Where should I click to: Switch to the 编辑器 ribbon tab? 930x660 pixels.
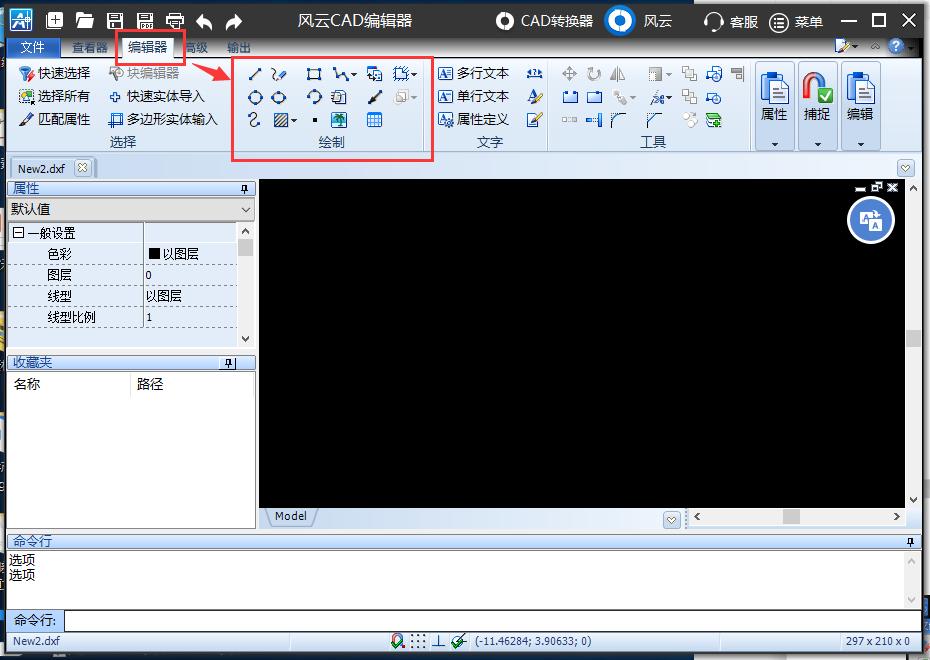pos(148,47)
